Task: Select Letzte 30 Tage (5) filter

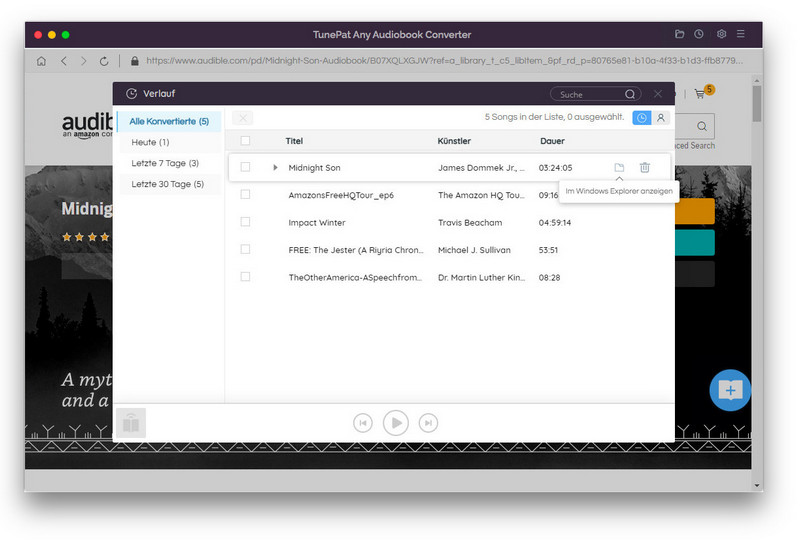Action: coord(169,184)
